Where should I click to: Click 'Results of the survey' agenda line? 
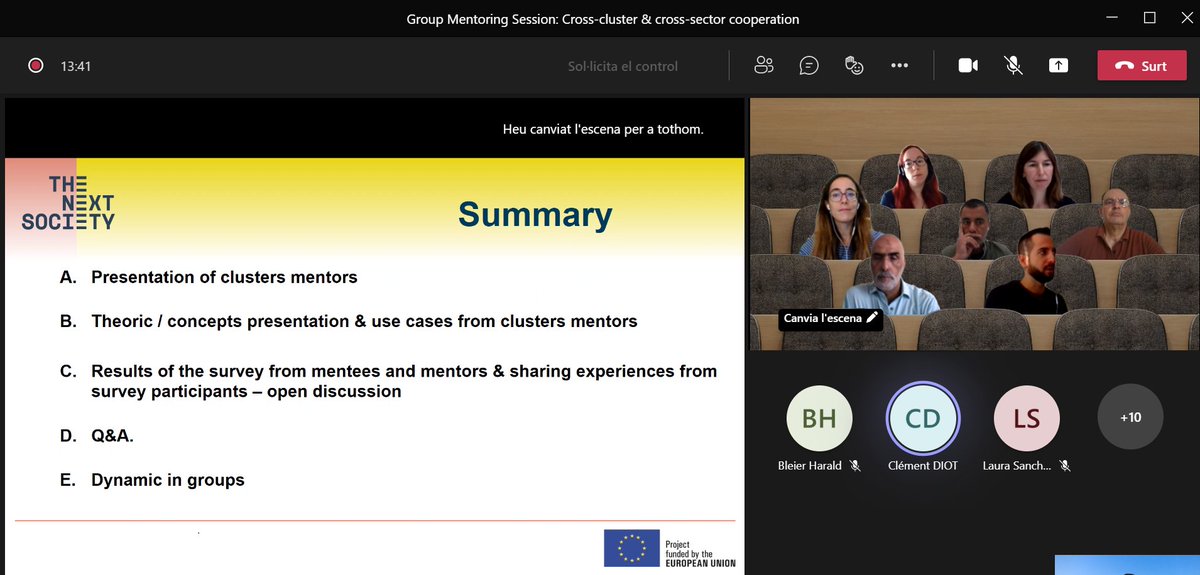(x=404, y=381)
